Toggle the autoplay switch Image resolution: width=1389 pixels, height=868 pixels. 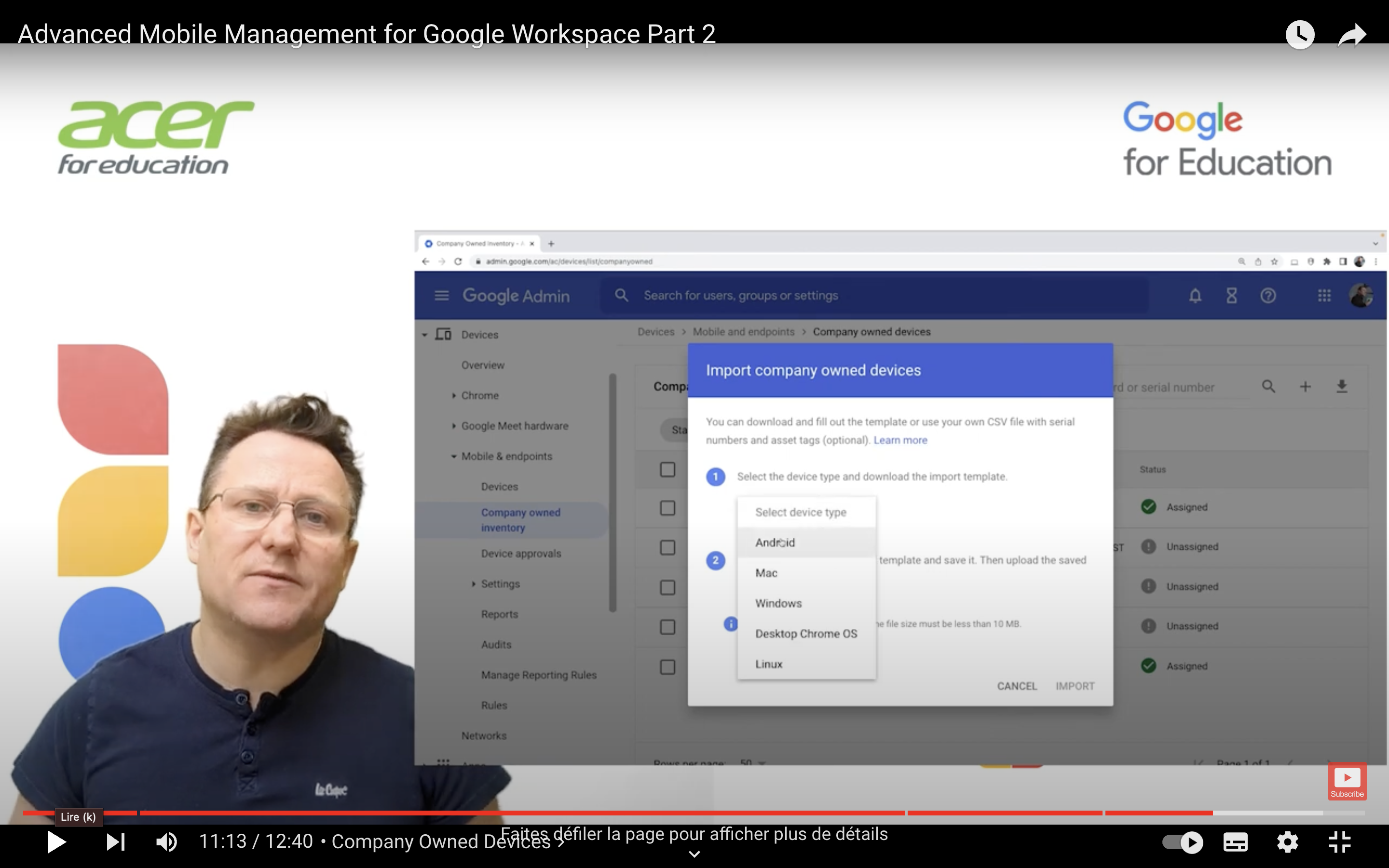point(1183,842)
